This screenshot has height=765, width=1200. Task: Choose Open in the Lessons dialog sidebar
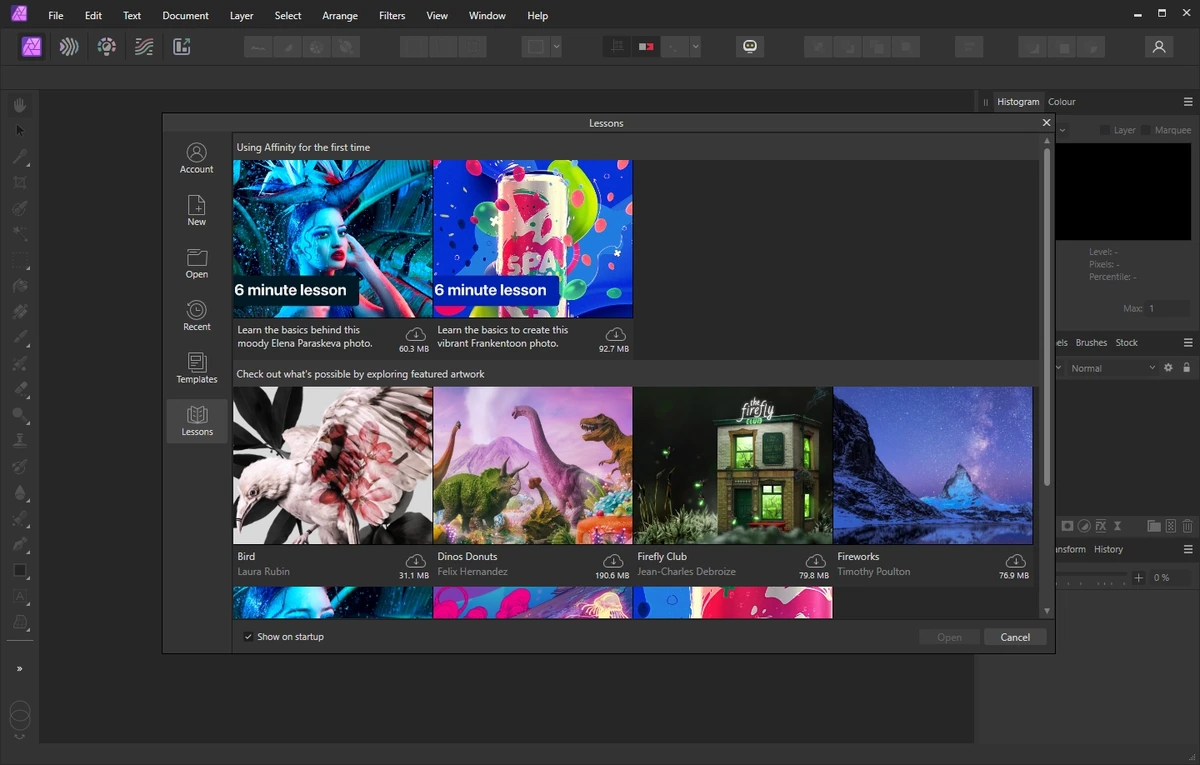pos(197,263)
